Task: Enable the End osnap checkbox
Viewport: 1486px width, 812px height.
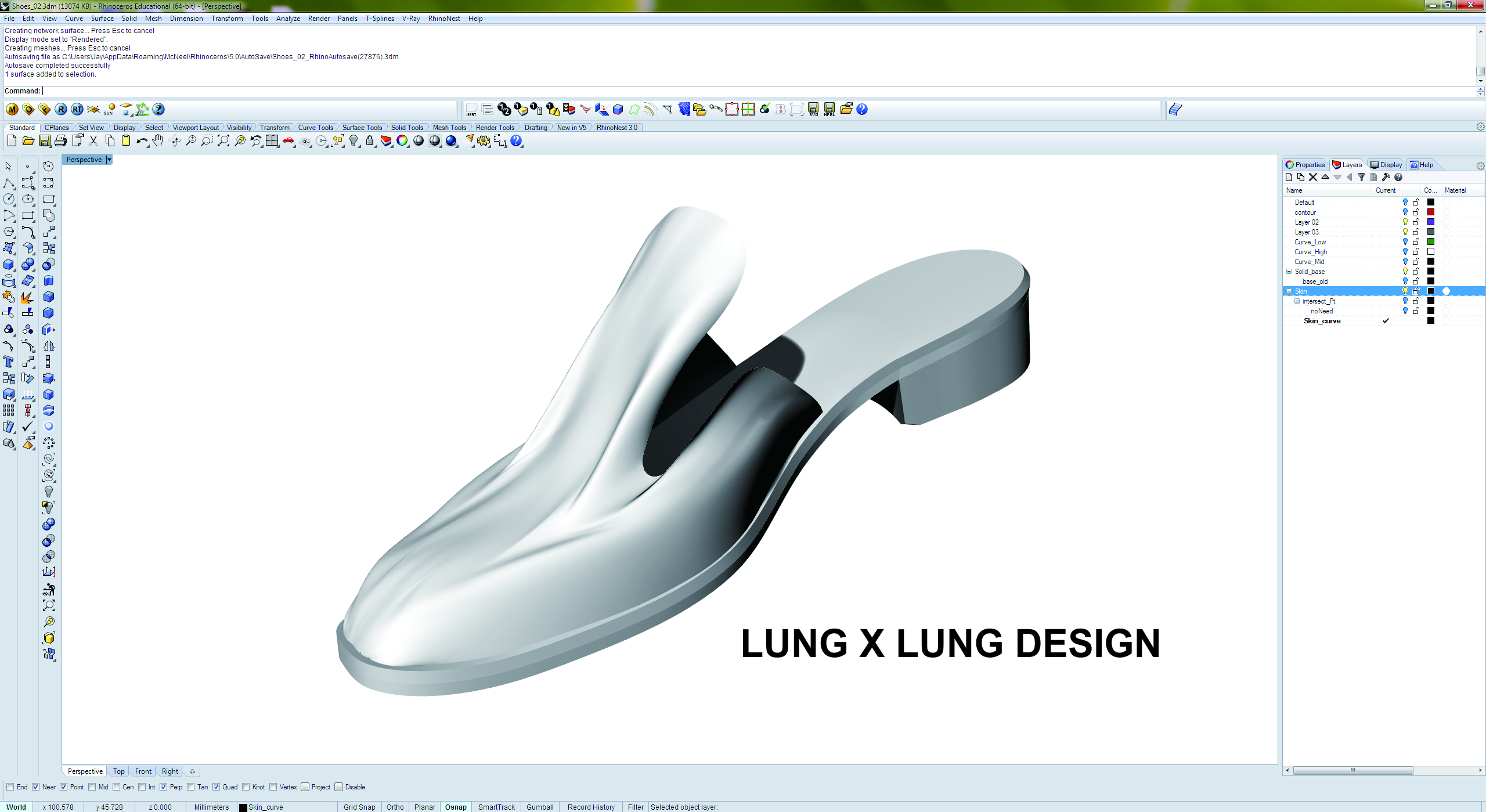Action: click(x=10, y=787)
